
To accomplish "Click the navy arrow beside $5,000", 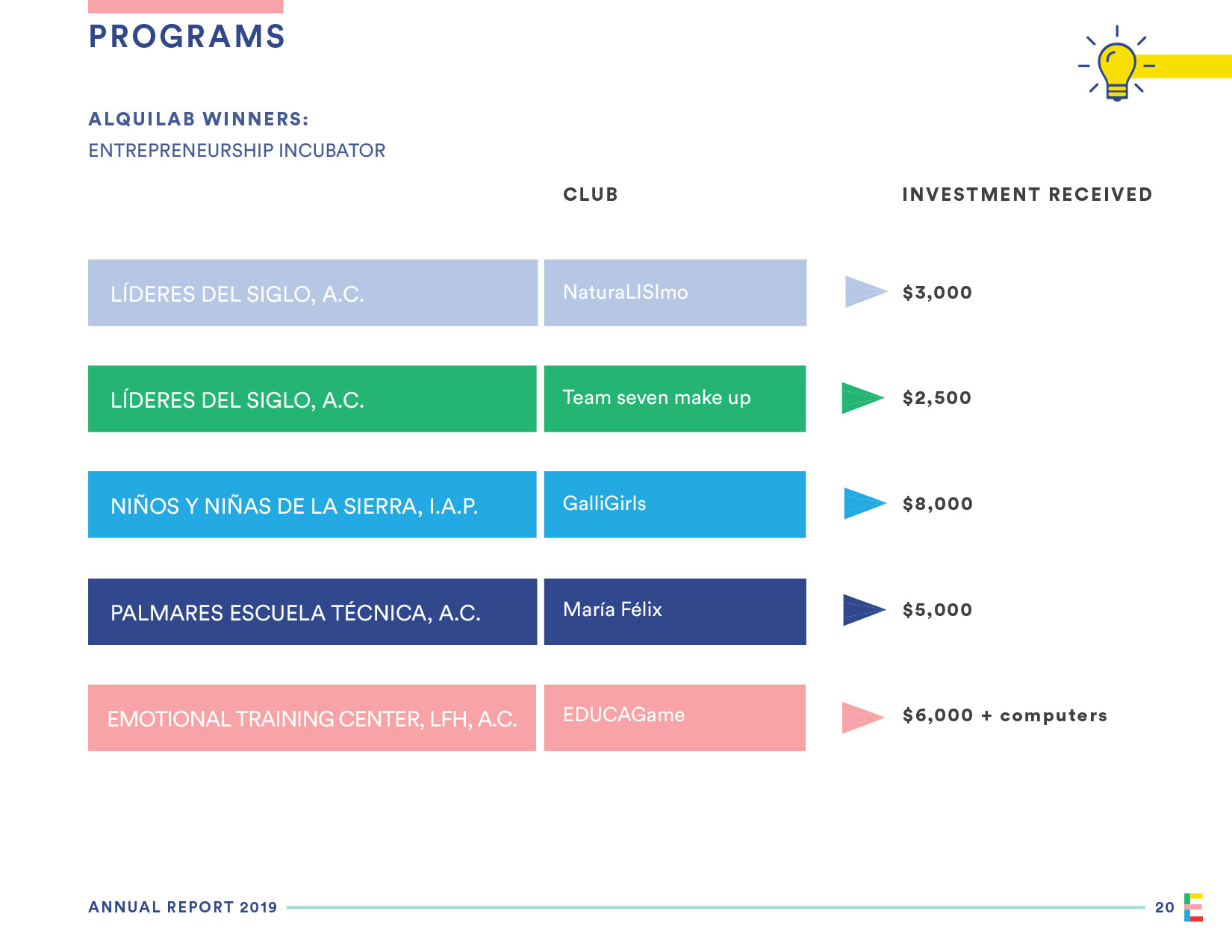I will click(x=862, y=610).
